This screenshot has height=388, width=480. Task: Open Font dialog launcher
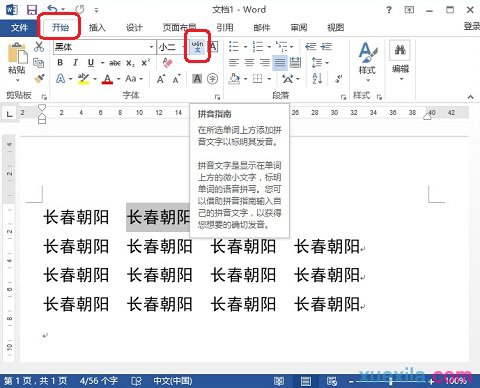coord(217,97)
